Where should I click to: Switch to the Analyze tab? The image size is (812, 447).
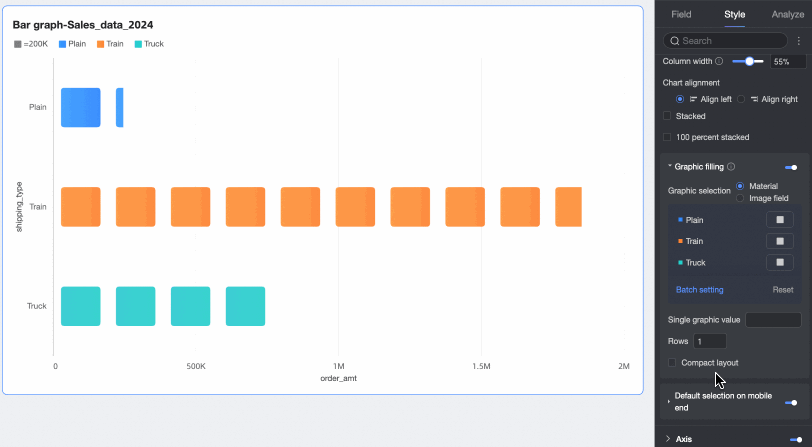point(788,15)
